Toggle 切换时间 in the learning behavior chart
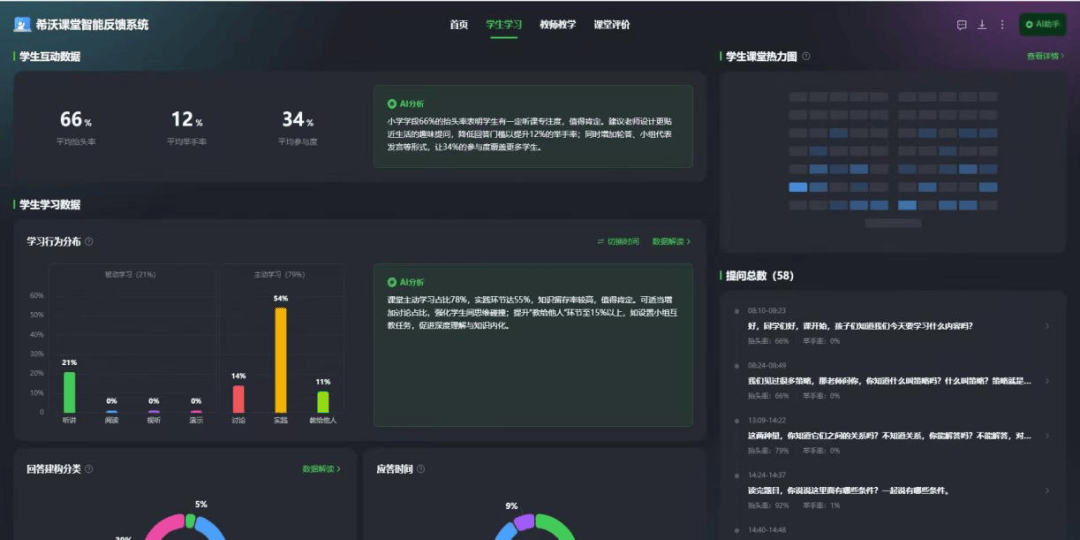This screenshot has width=1080, height=540. click(617, 242)
